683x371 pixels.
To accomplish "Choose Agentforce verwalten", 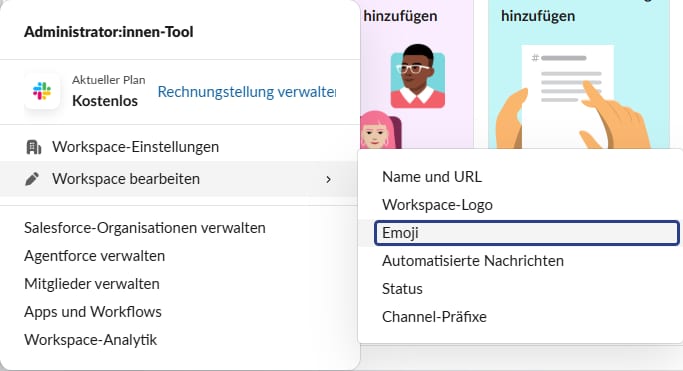I will pos(95,256).
